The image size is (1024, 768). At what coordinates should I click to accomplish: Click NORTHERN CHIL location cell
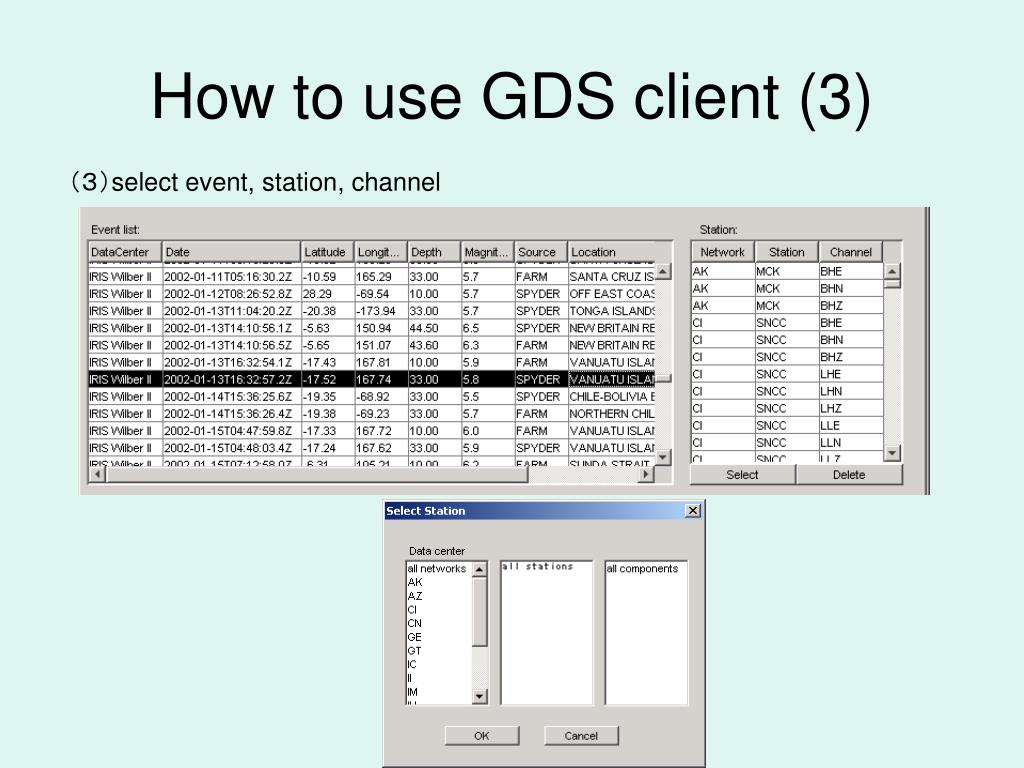click(612, 413)
